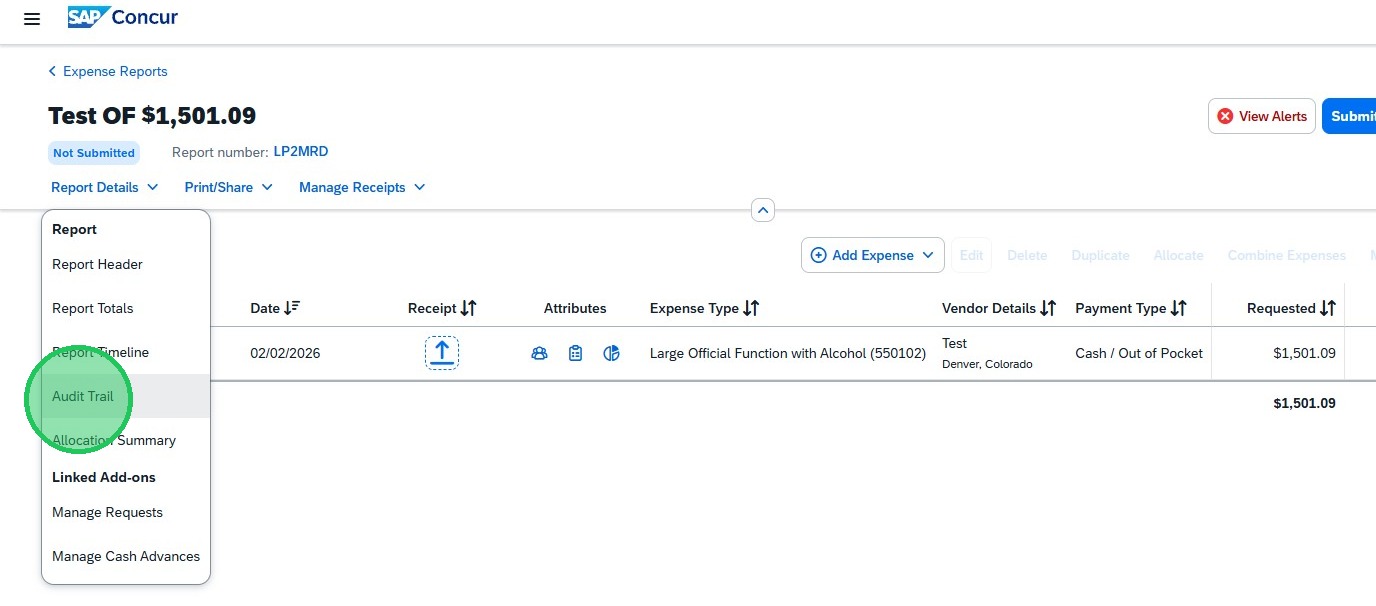Click the $1,501.09 requested amount in row
1376x606 pixels.
click(1304, 353)
